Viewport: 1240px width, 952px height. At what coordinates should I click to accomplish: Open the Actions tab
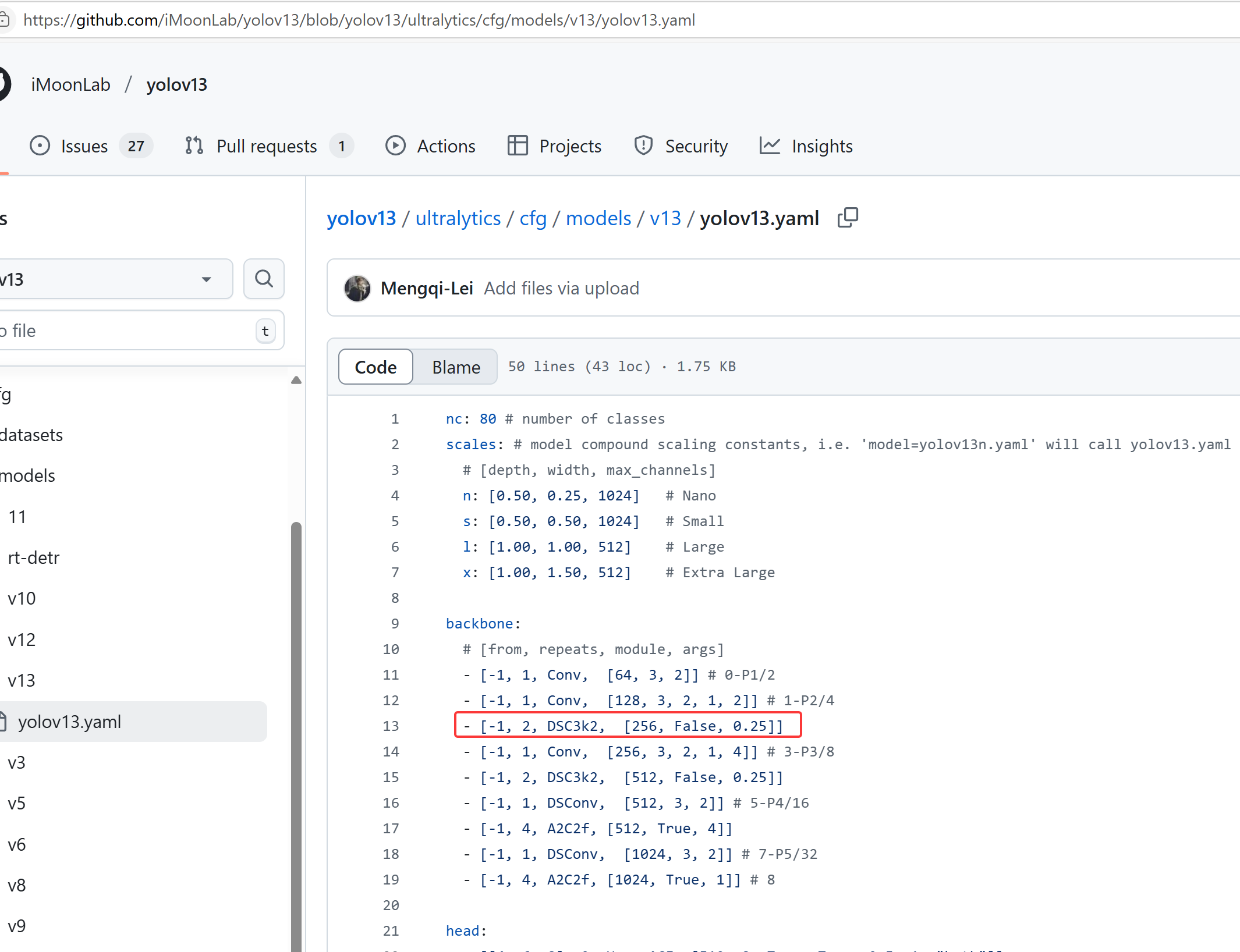(430, 145)
